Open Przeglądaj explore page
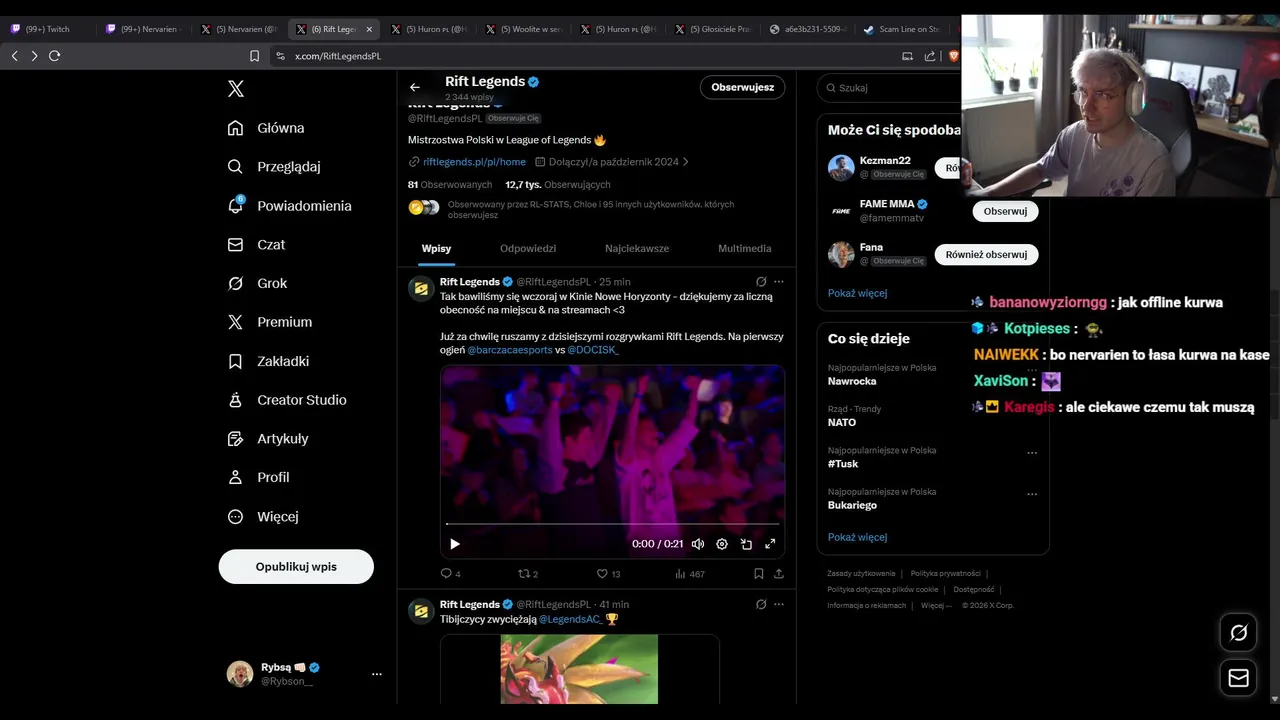The image size is (1280, 720). point(274,167)
